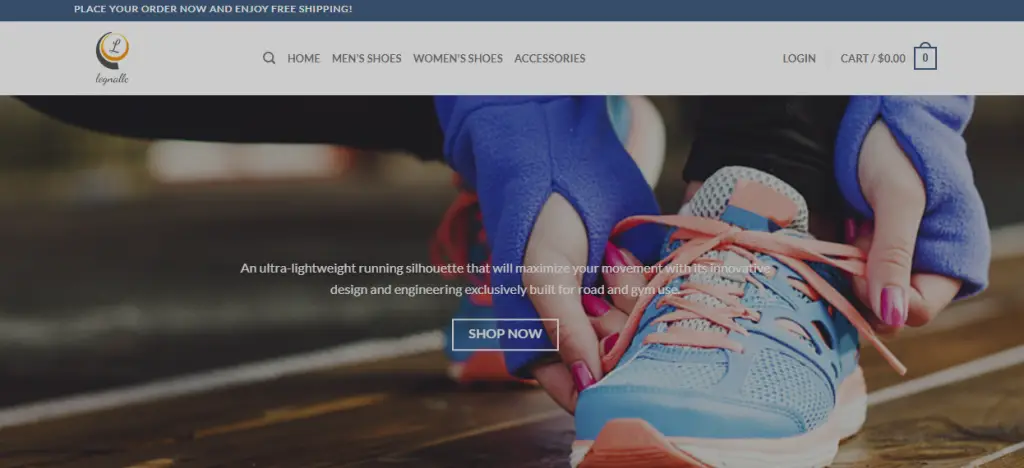Click the Legnalle logo

[x=112, y=58]
